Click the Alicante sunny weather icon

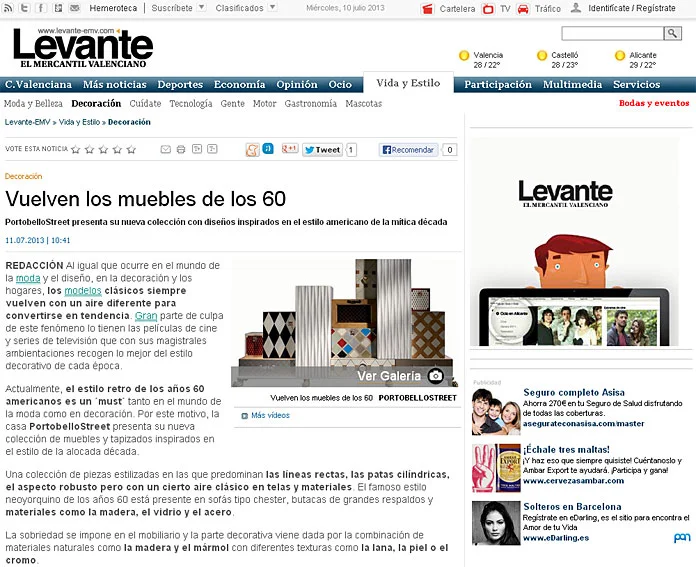[620, 56]
